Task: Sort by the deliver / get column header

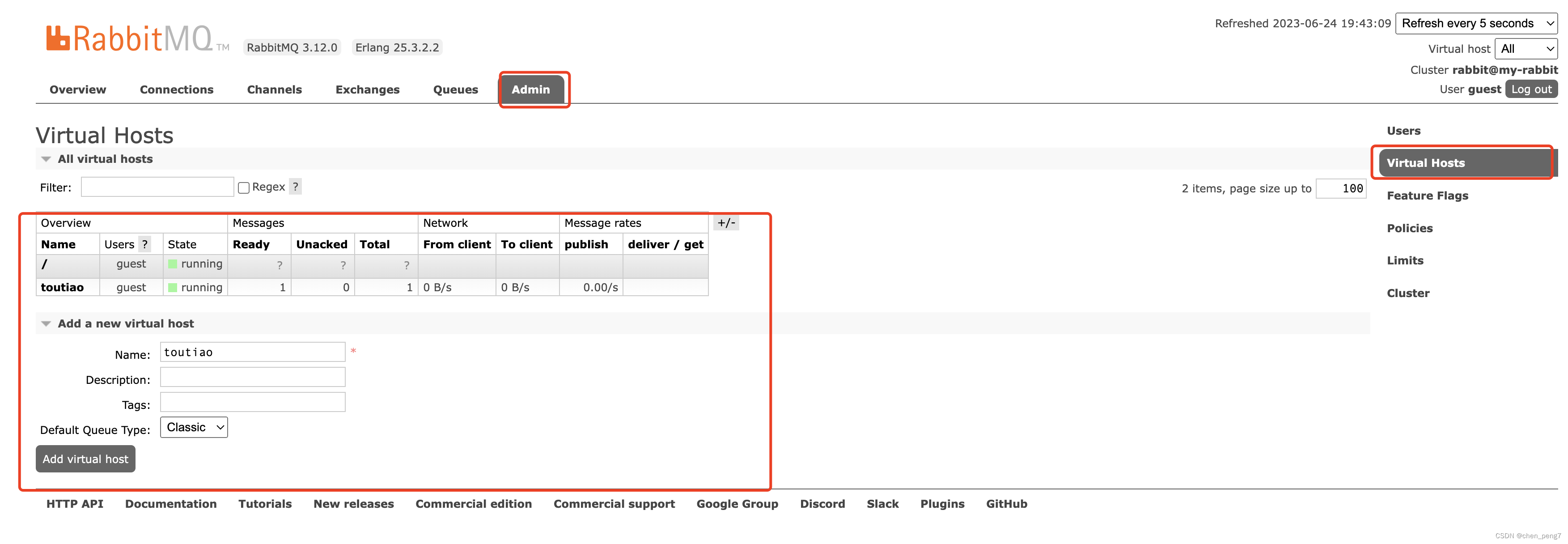Action: coord(665,244)
